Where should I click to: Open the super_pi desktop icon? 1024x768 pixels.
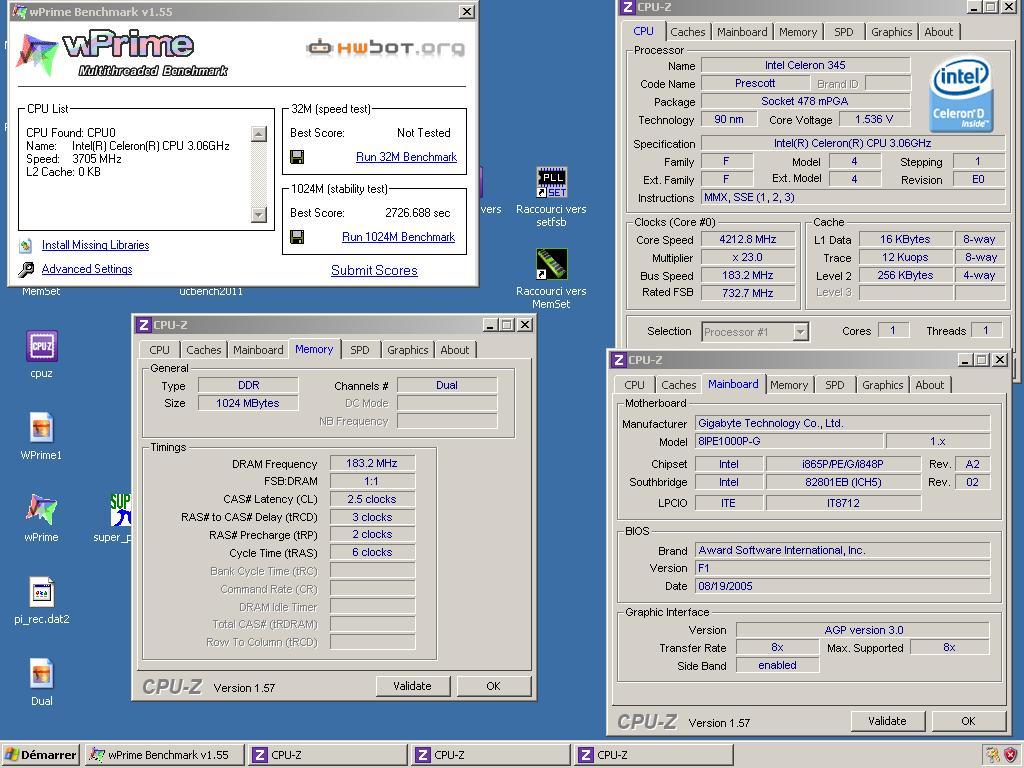pyautogui.click(x=121, y=510)
